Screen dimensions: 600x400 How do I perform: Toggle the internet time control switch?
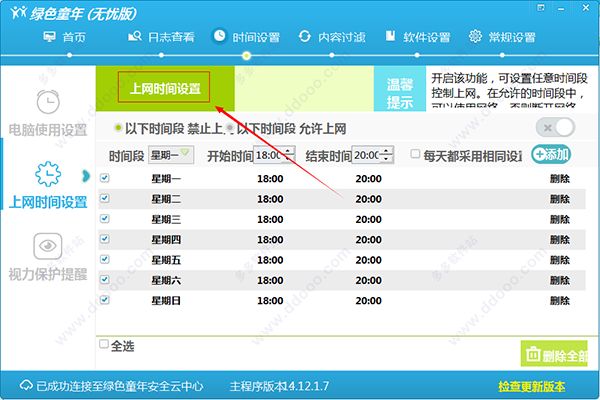pos(556,127)
